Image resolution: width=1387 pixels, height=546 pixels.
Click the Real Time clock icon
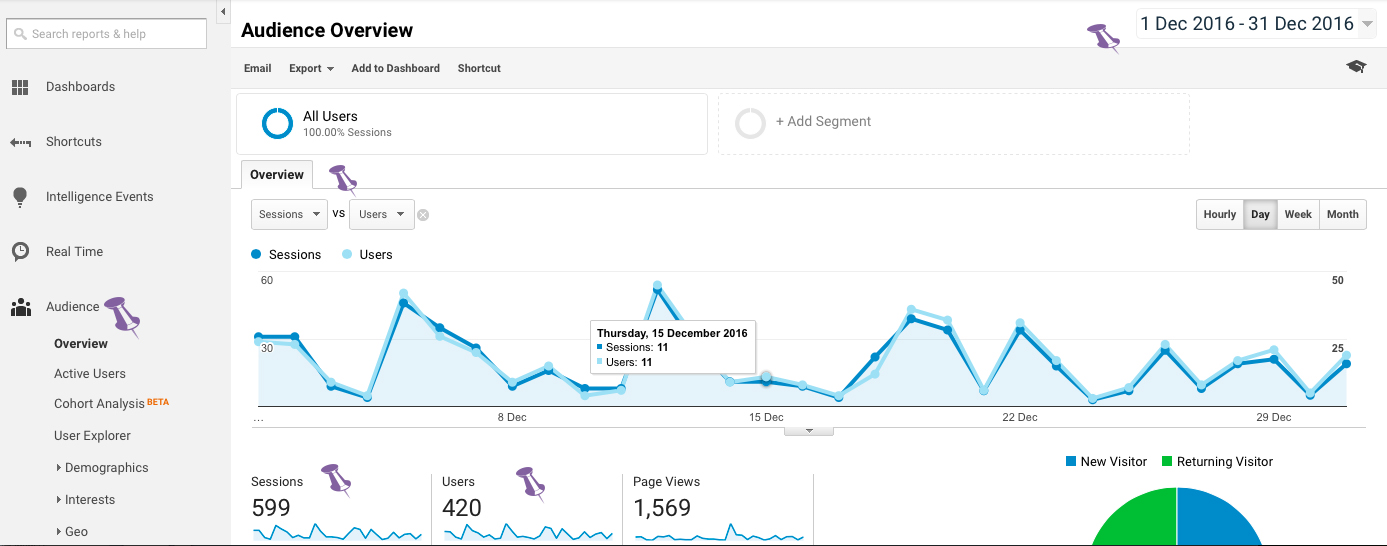point(20,252)
